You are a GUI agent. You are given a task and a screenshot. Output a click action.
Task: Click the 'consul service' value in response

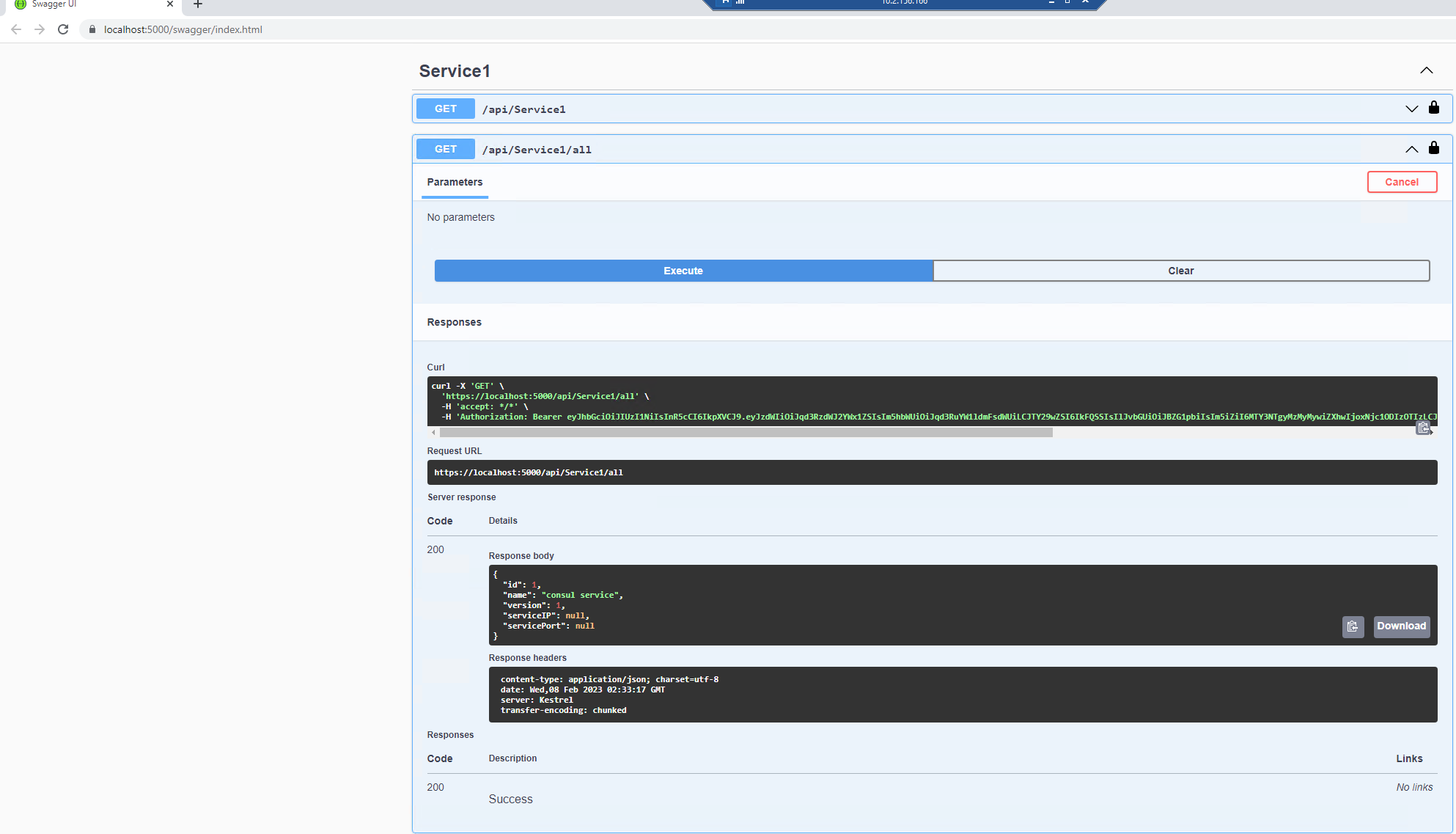click(580, 595)
